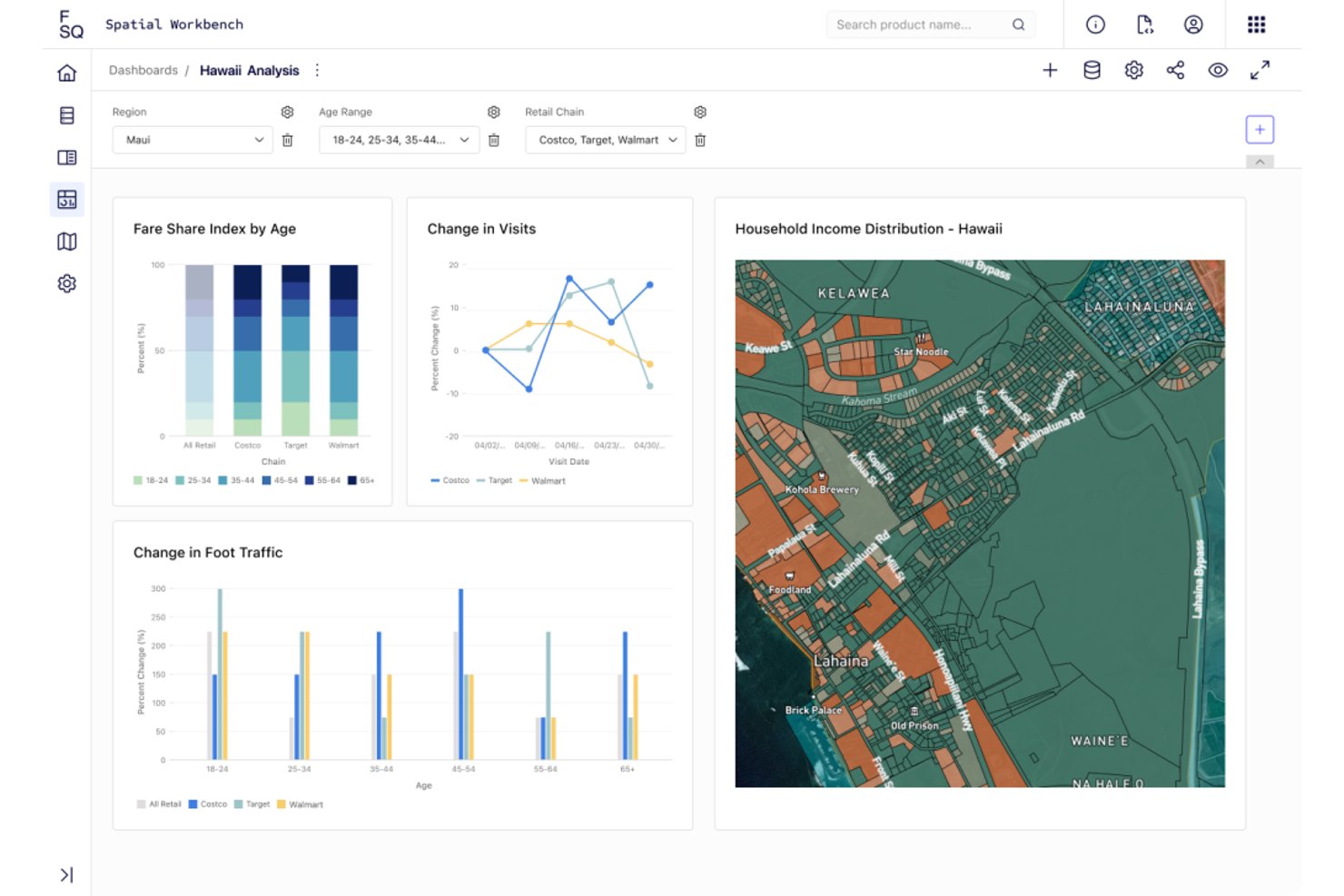The width and height of the screenshot is (1344, 896).
Task: Focus the Search product name field
Action: click(931, 25)
